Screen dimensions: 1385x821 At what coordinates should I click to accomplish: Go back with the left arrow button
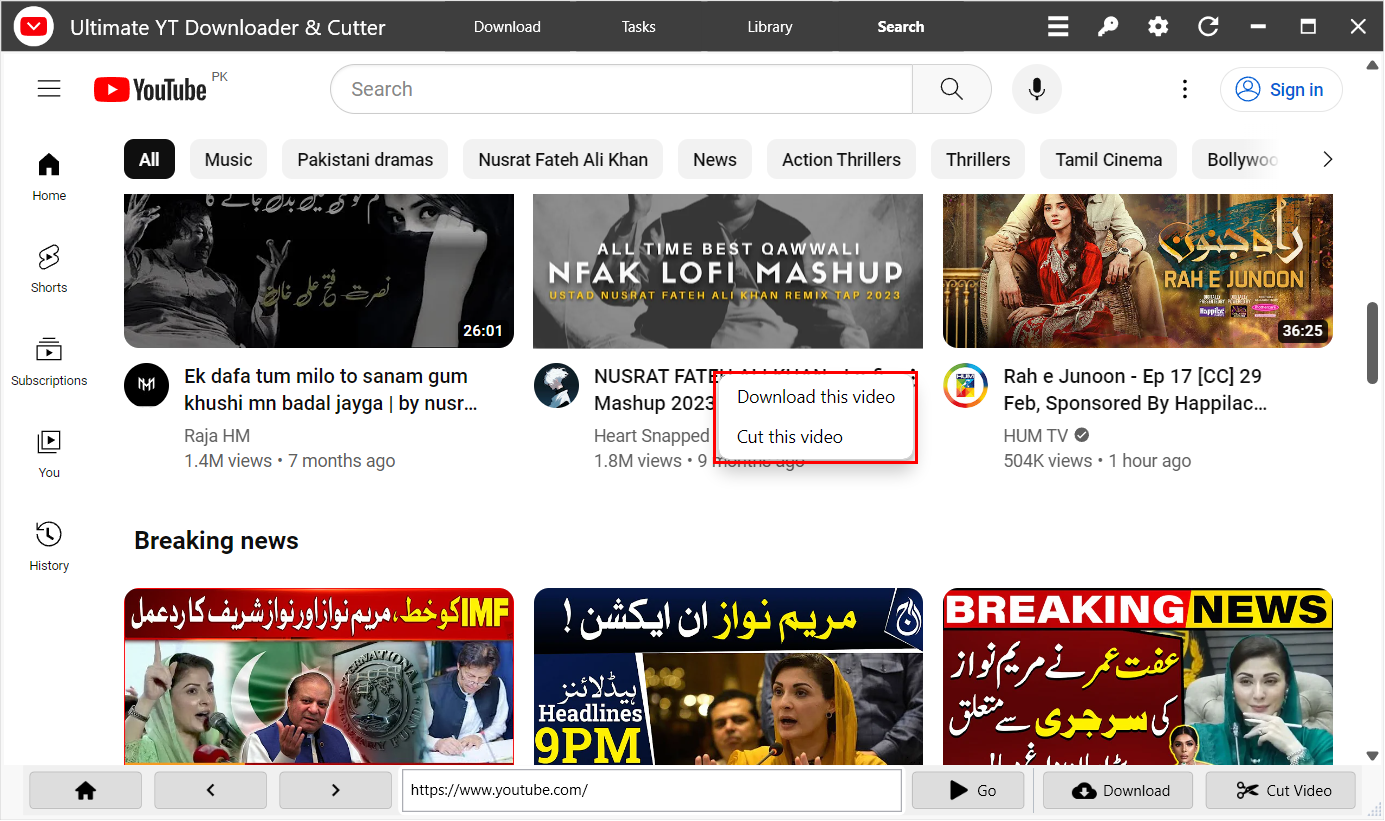pos(210,790)
